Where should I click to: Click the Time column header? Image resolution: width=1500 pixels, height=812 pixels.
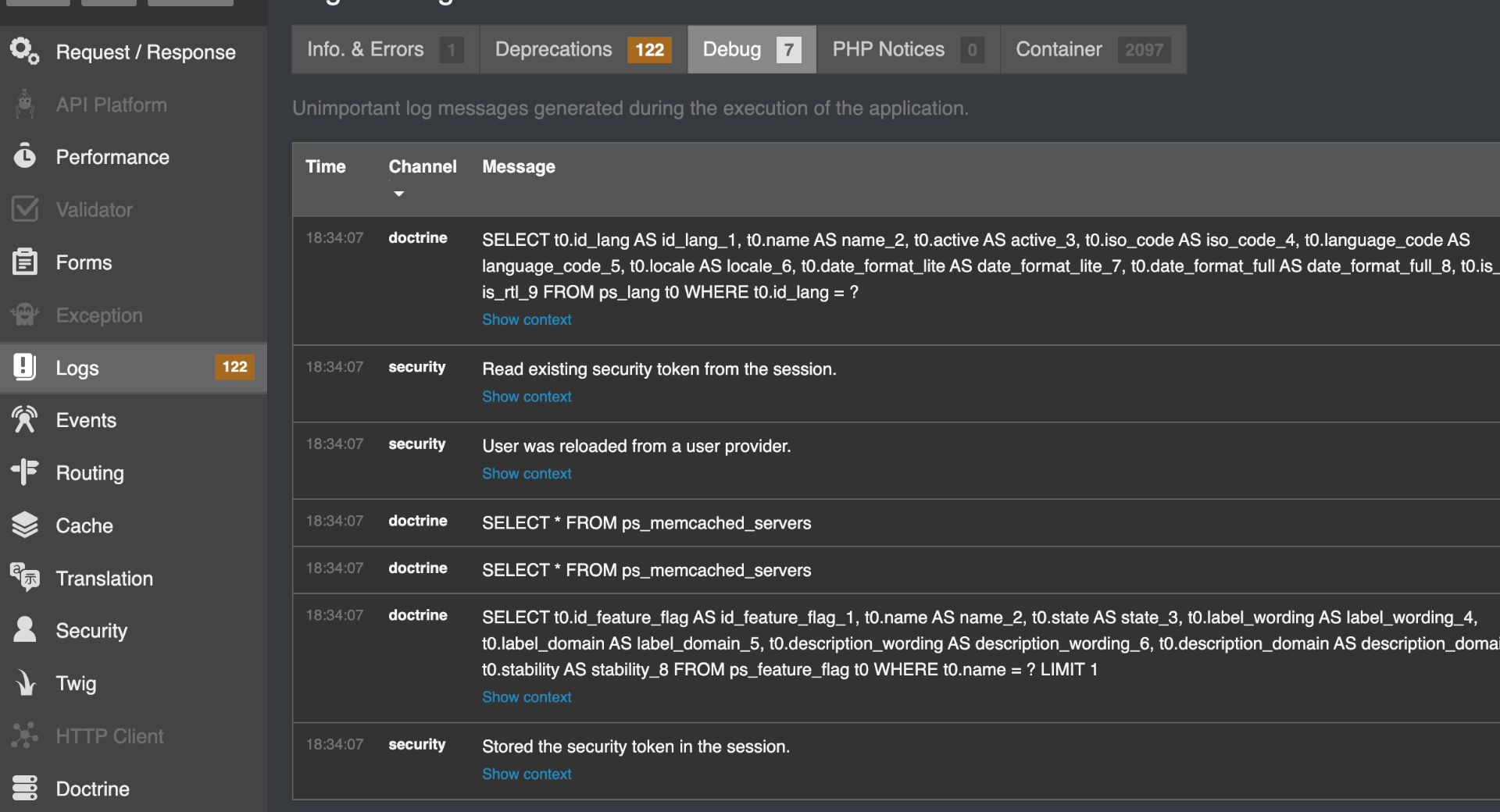coord(326,166)
